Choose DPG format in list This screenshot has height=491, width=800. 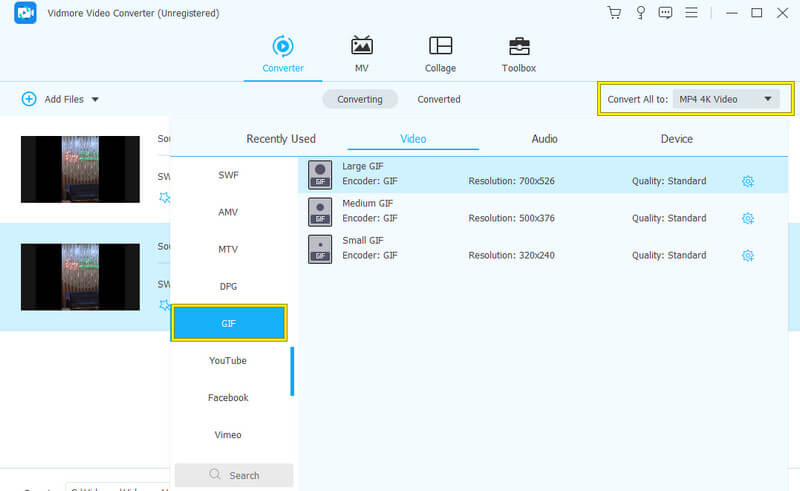click(228, 286)
